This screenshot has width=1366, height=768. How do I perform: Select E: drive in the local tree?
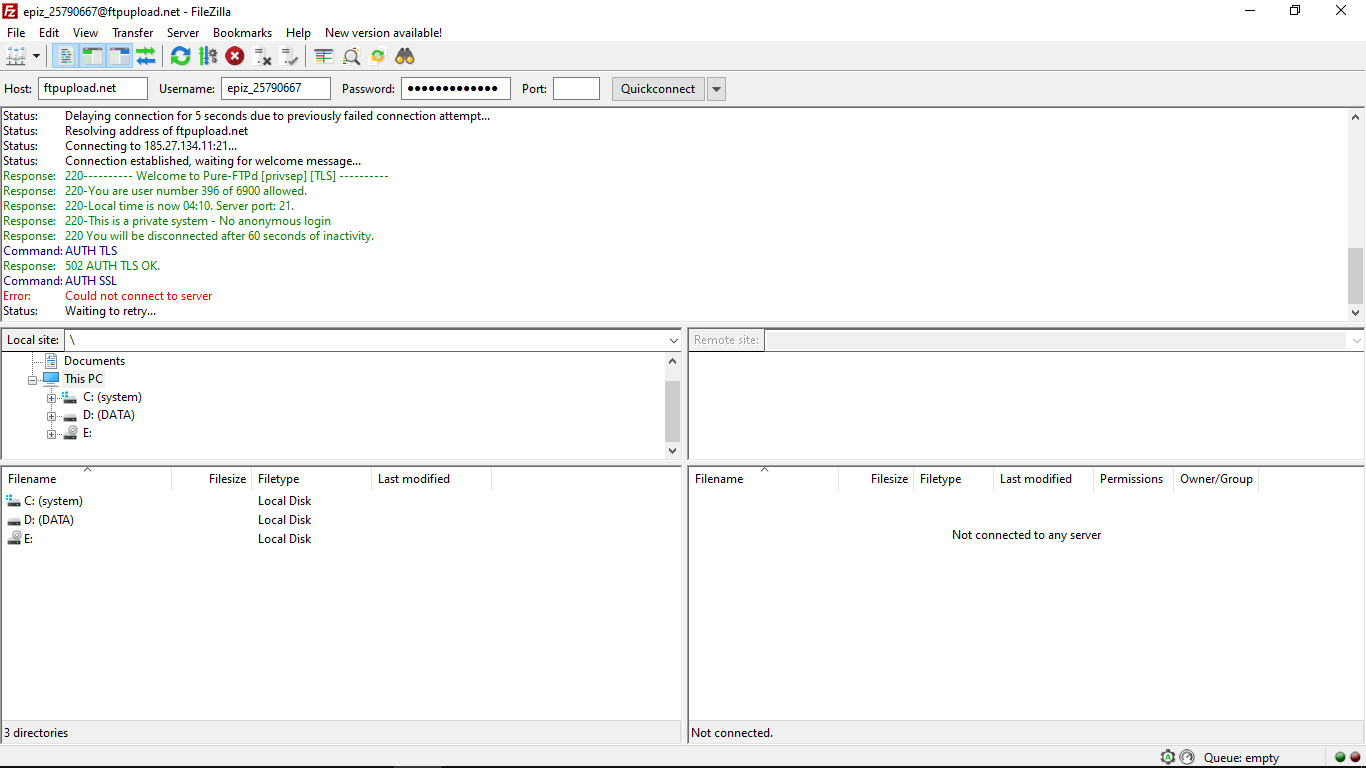(88, 433)
